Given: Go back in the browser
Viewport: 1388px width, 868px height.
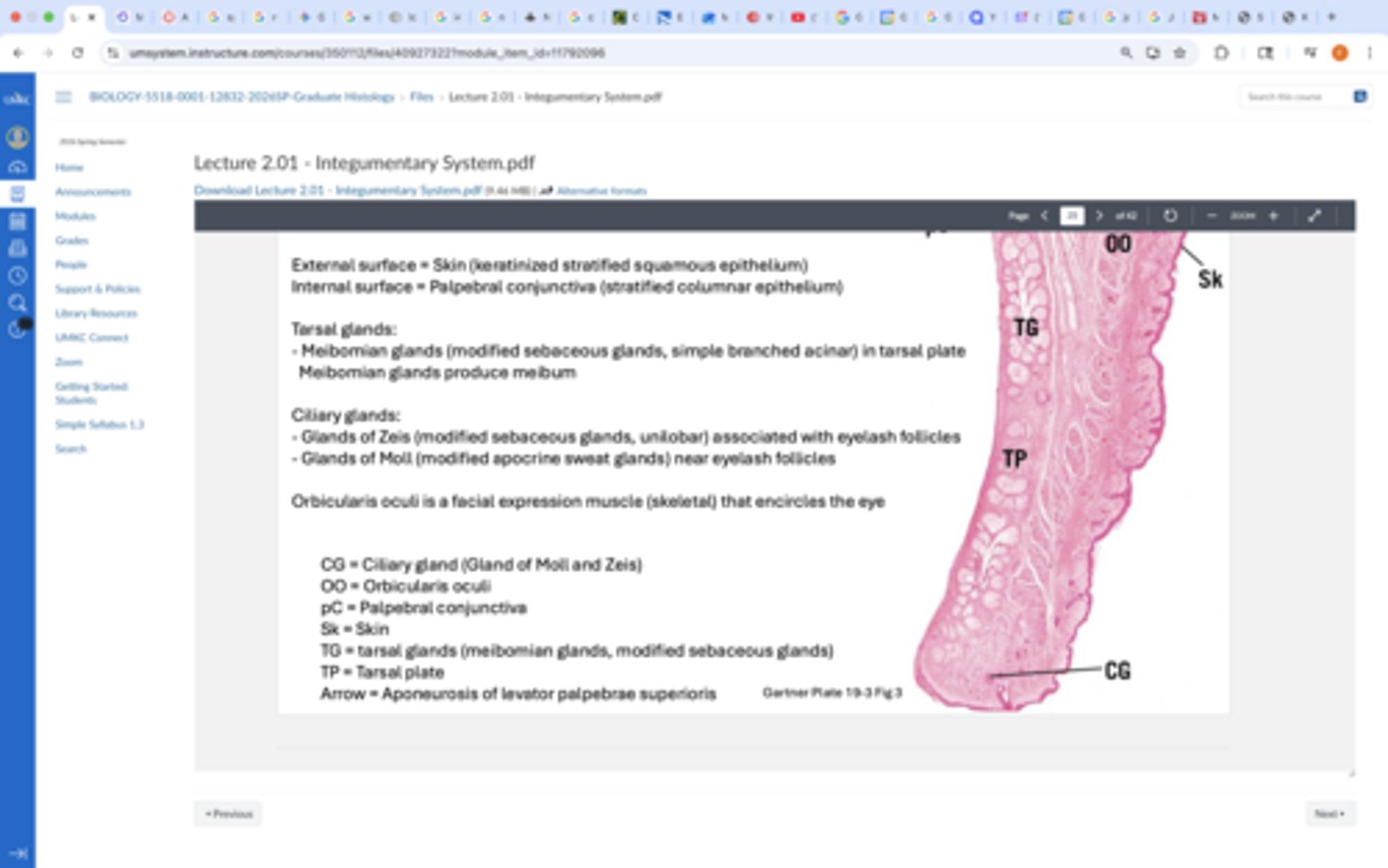Looking at the screenshot, I should (x=18, y=53).
